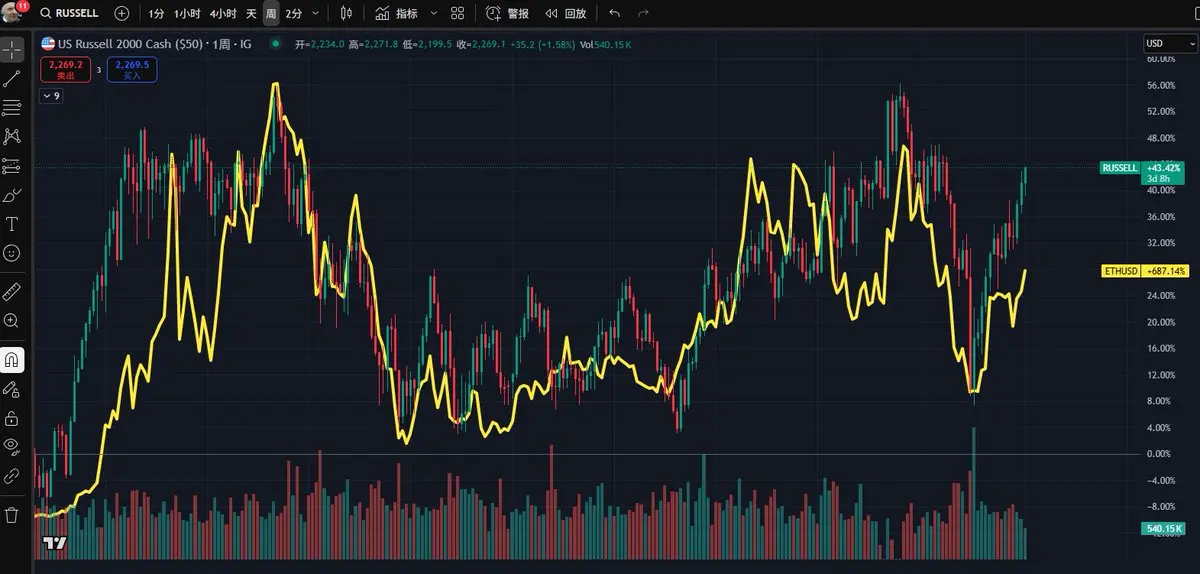Select the text annotation tool
The width and height of the screenshot is (1200, 574).
[12, 224]
